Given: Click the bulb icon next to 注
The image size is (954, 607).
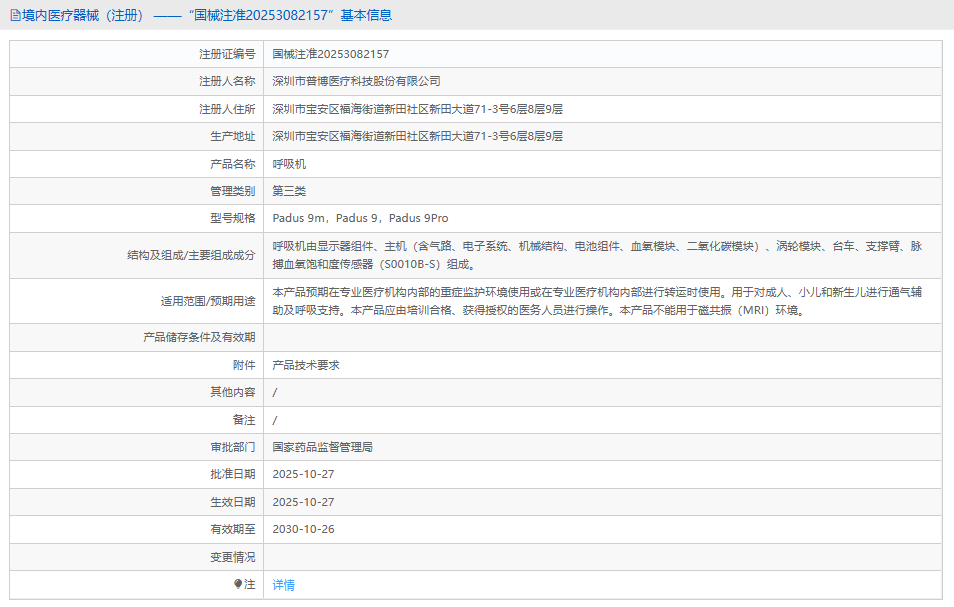Looking at the screenshot, I should point(238,584).
